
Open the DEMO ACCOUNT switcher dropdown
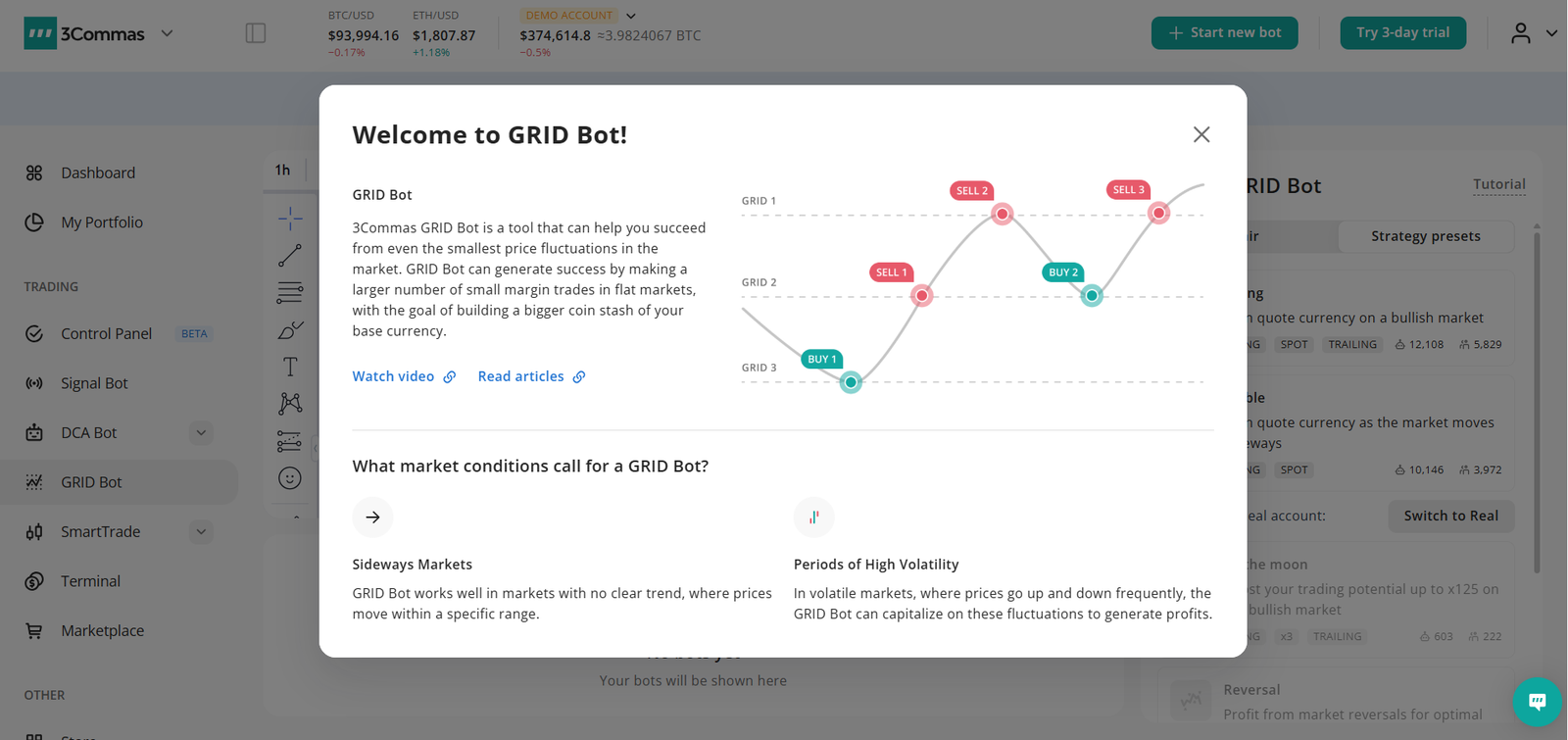(x=631, y=15)
